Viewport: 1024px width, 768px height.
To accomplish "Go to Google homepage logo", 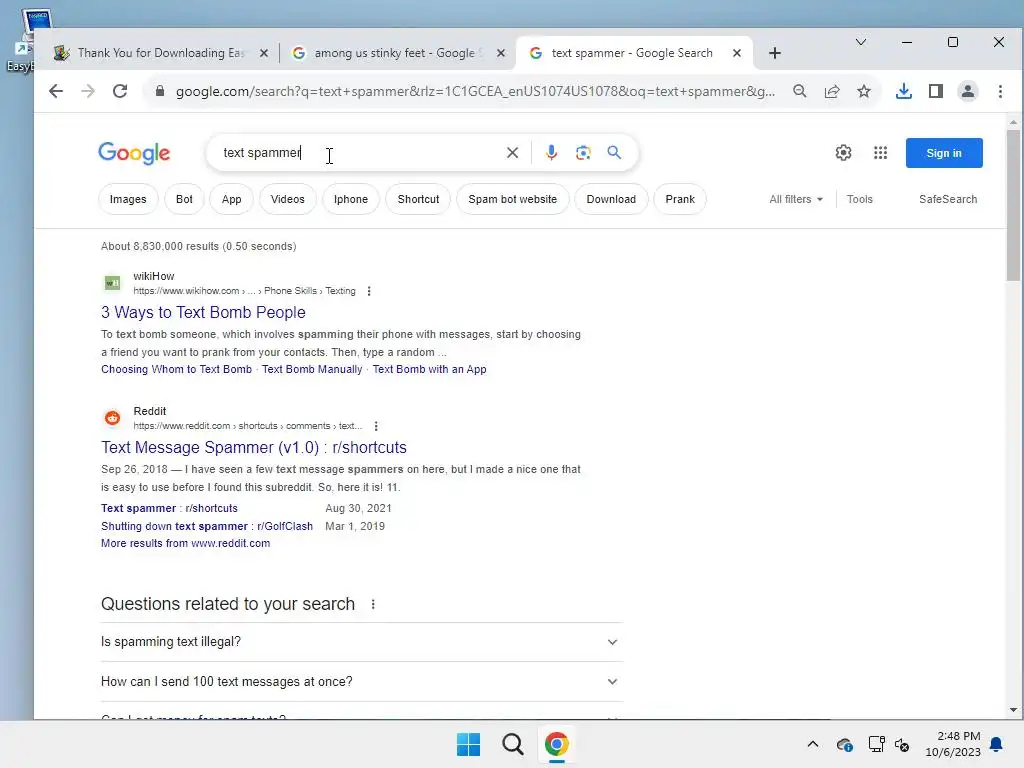I will click(134, 153).
